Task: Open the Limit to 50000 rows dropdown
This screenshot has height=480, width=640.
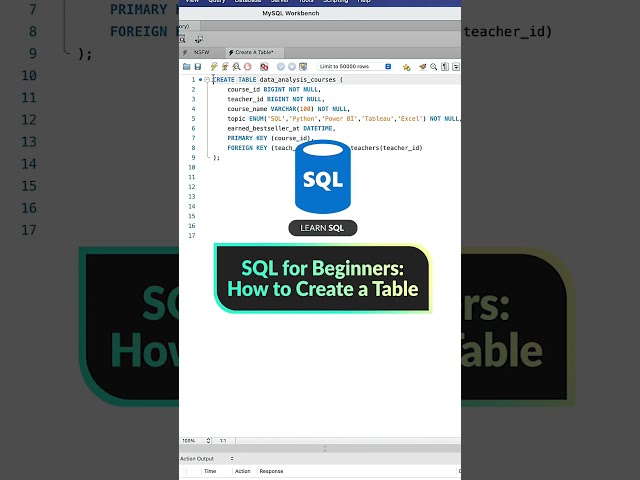Action: 355,66
